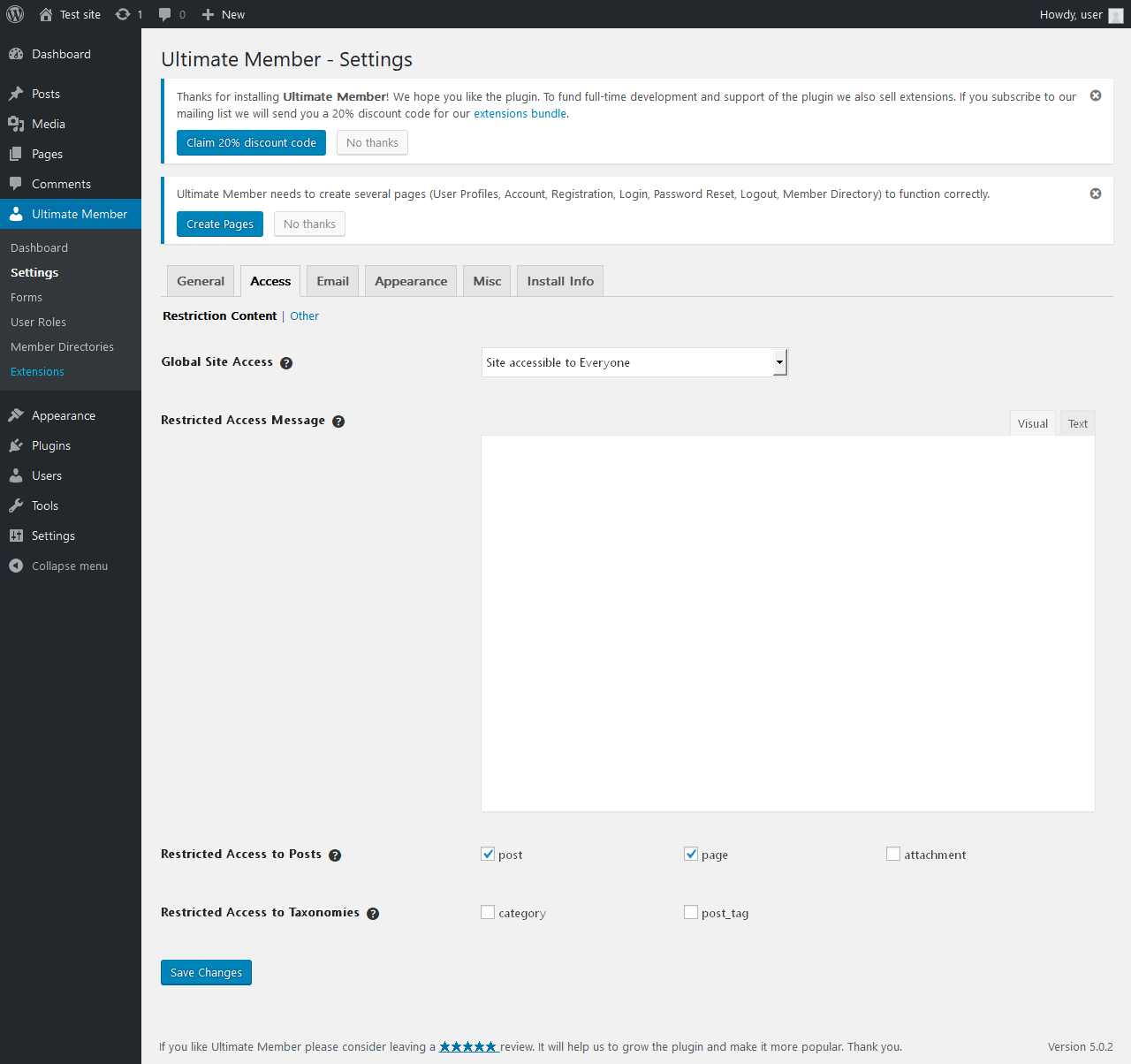Click the Media icon in sidebar
This screenshot has height=1064, width=1131.
coord(16,124)
